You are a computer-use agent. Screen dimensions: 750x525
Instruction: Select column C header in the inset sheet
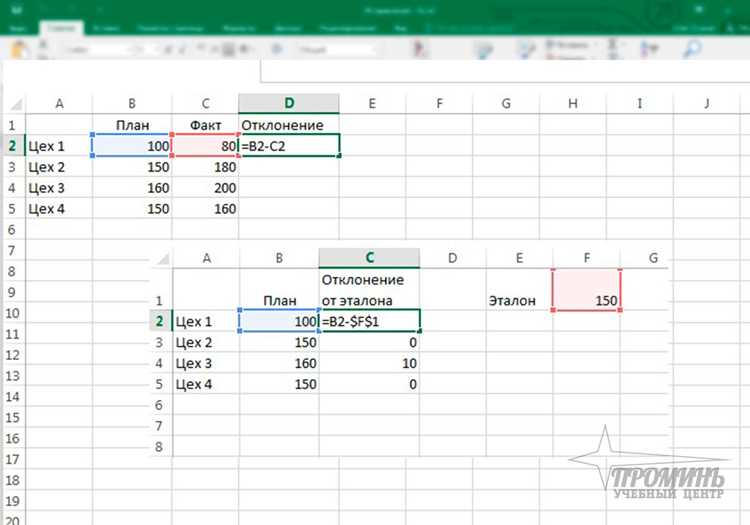pos(369,258)
